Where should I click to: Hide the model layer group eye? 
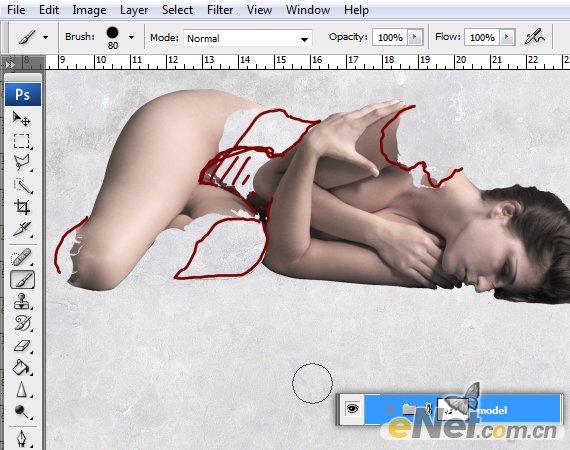(x=352, y=409)
